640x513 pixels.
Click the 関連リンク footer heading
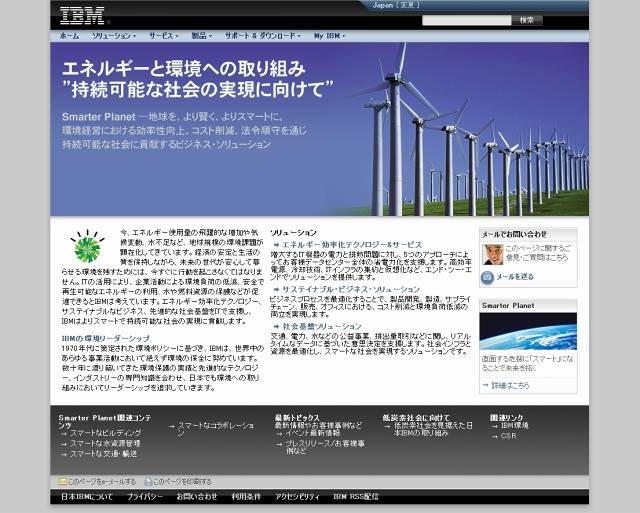click(x=507, y=418)
